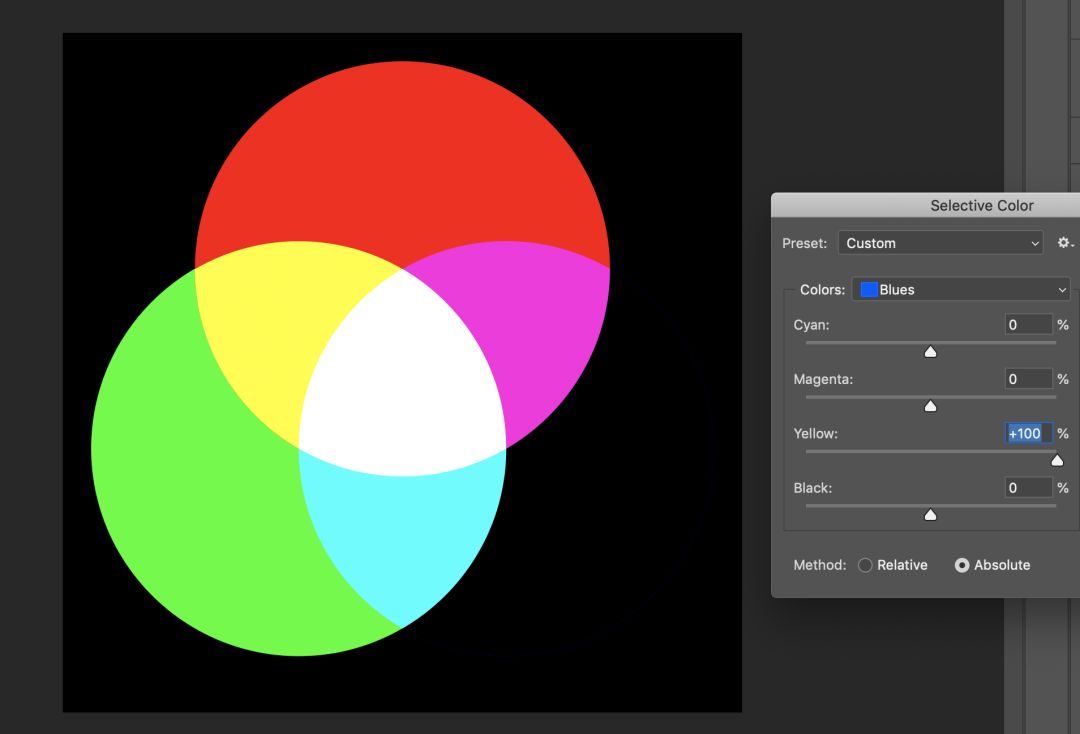Click the white center overlap on canvas
Image resolution: width=1080 pixels, height=734 pixels.
click(x=402, y=375)
